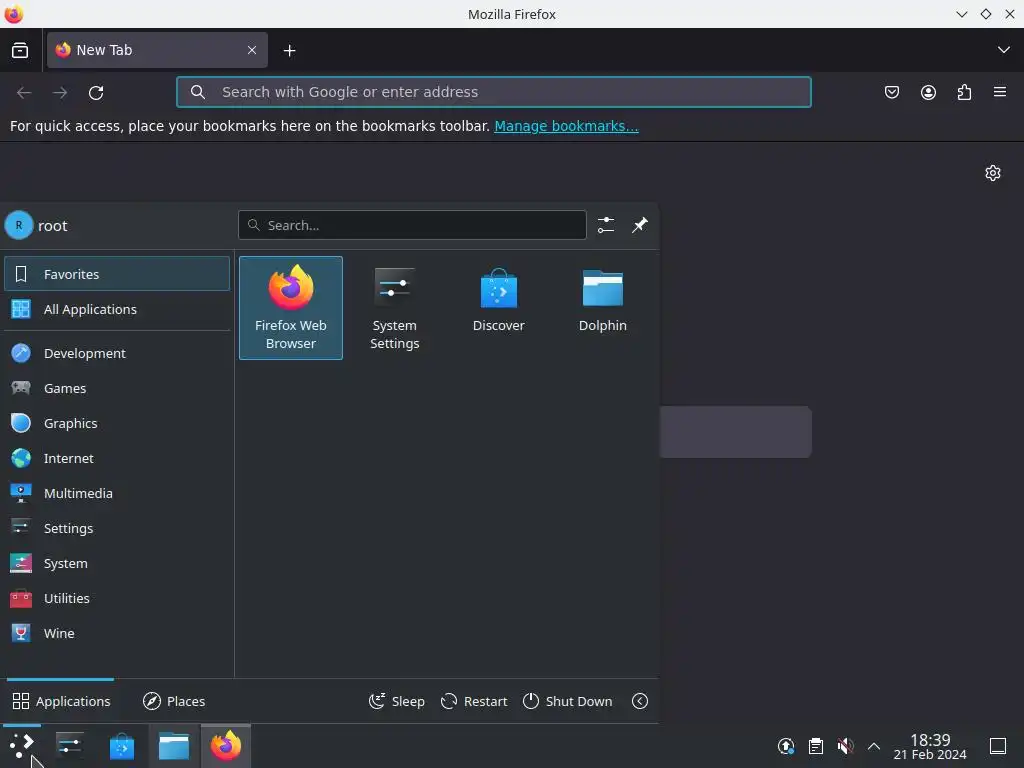Image resolution: width=1024 pixels, height=768 pixels.
Task: Open the Wine category
Action: click(x=117, y=633)
